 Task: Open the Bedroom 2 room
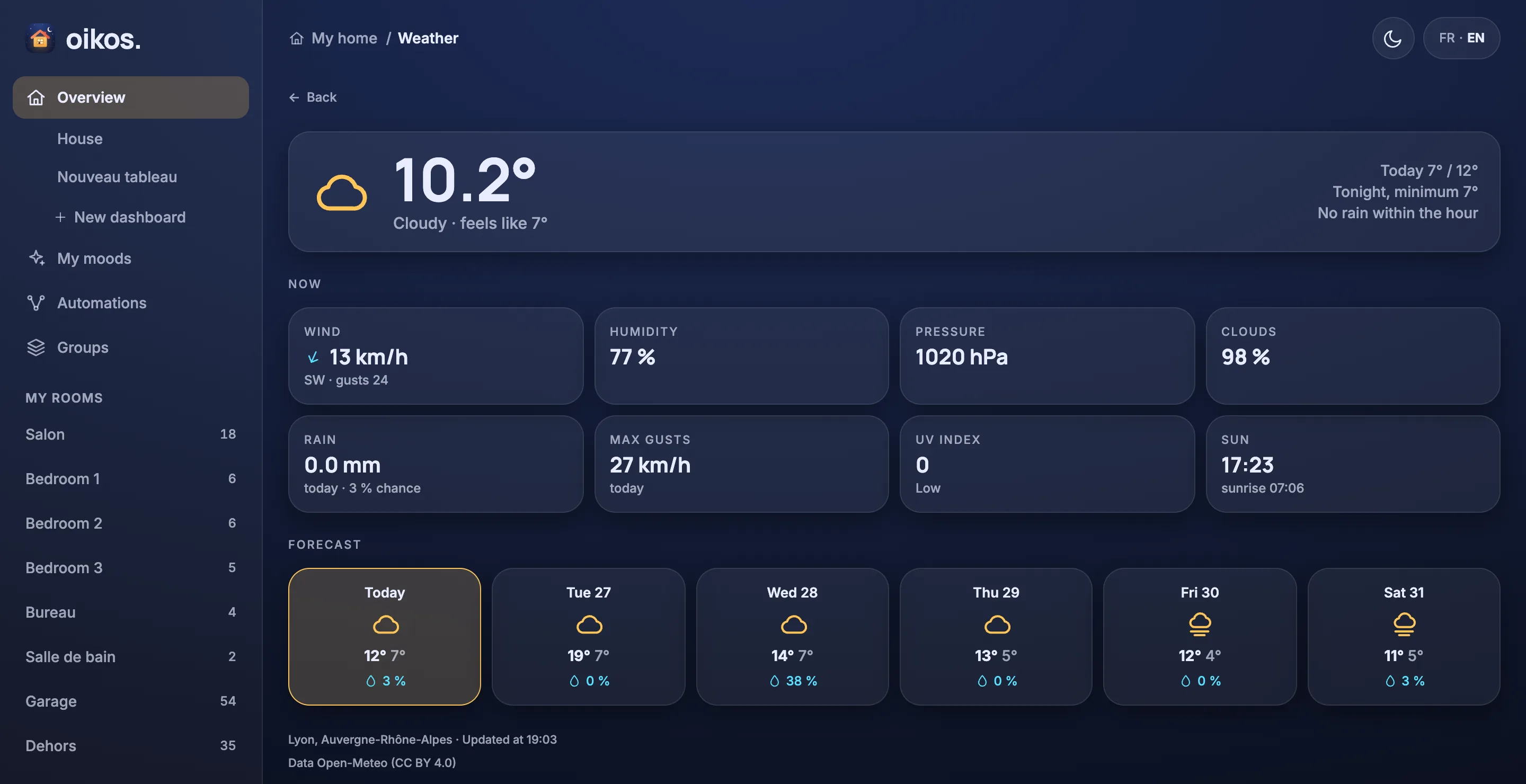pyautogui.click(x=130, y=523)
